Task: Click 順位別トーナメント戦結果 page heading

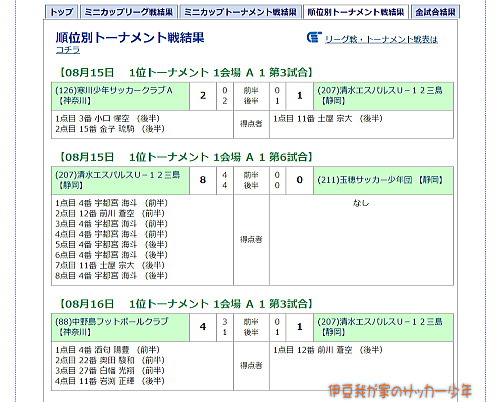Action: [130, 37]
